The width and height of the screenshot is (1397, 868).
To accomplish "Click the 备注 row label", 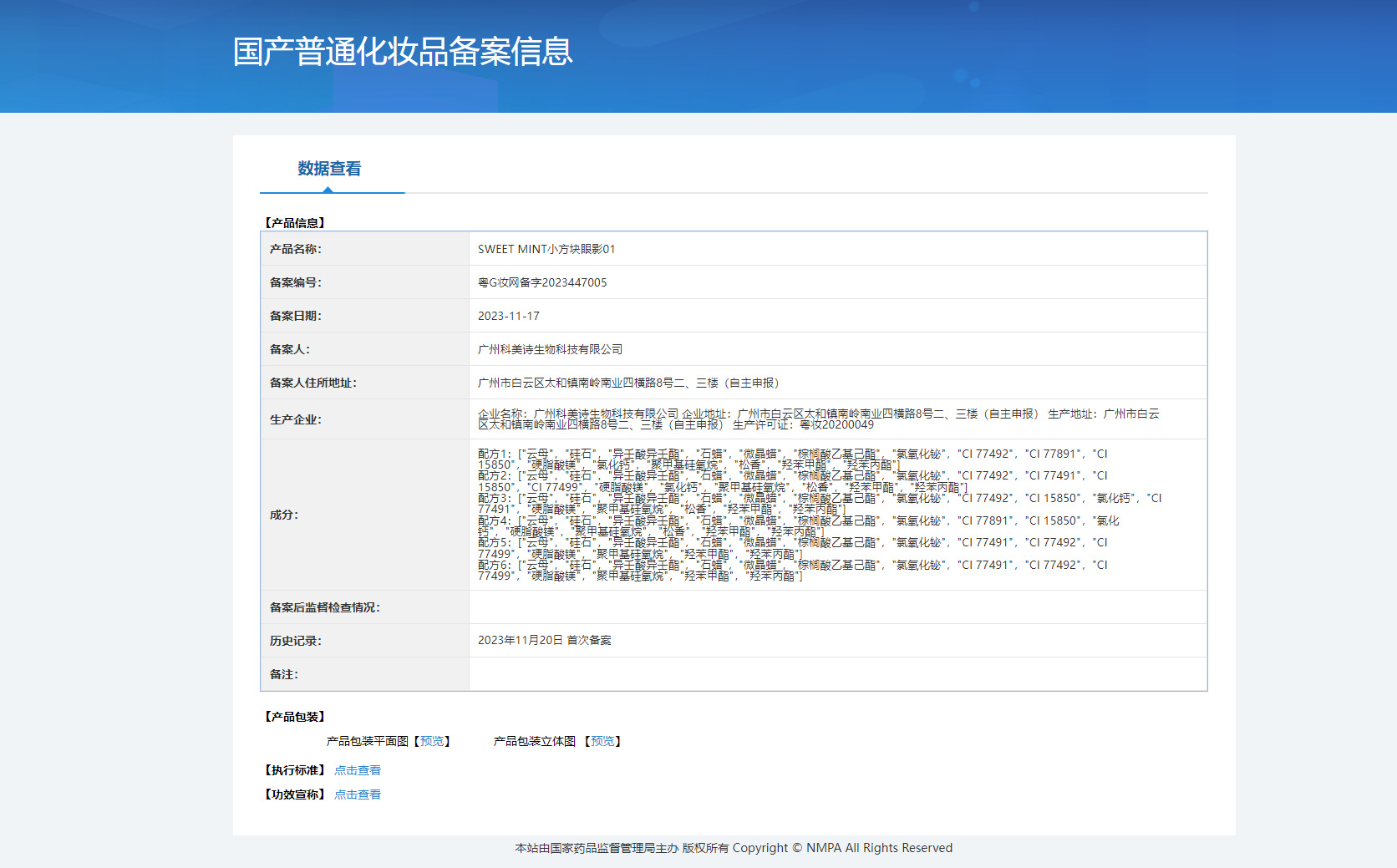I will pyautogui.click(x=284, y=674).
